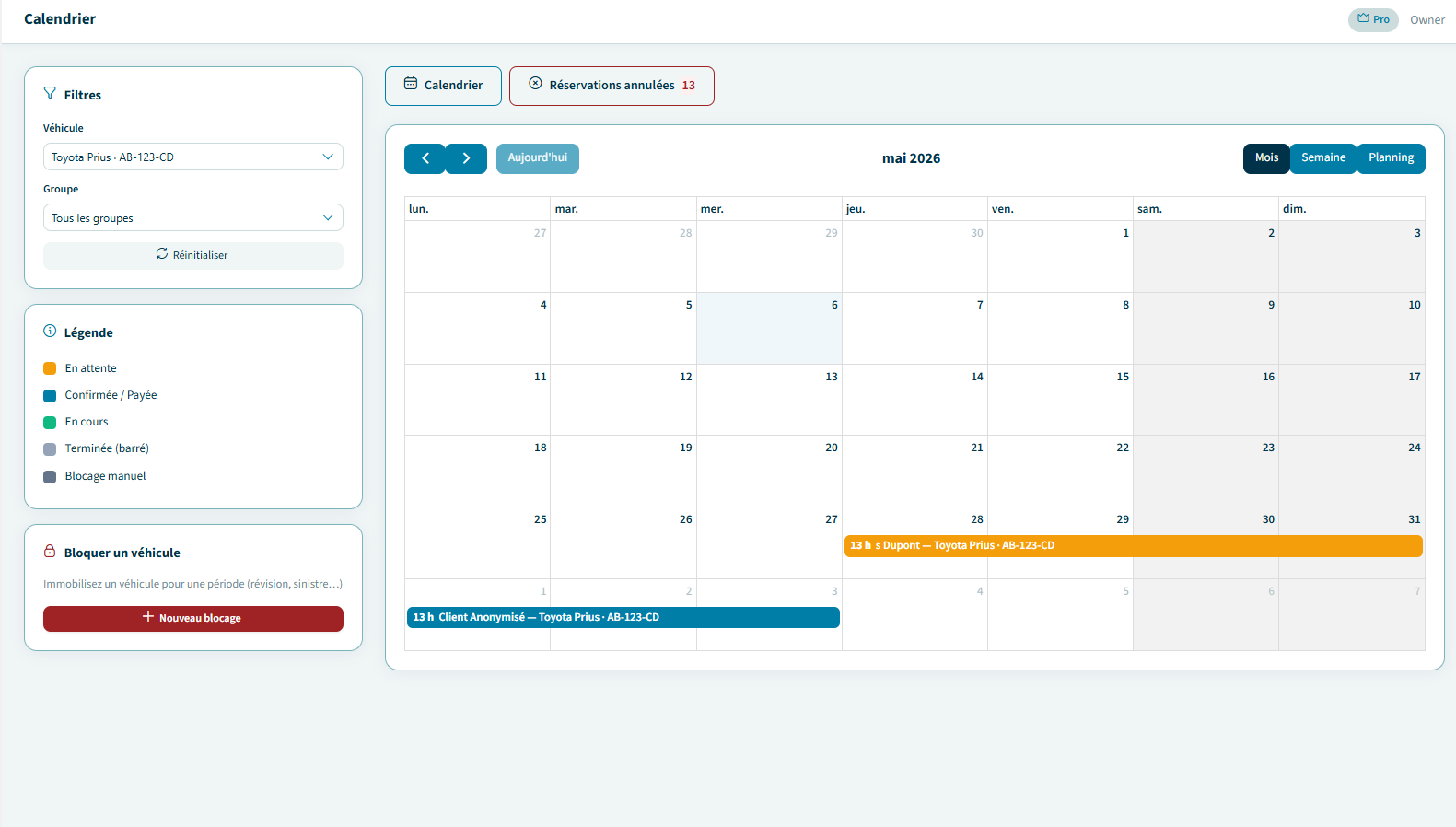Select calendar day 12
Image resolution: width=1456 pixels, height=827 pixels.
623,400
